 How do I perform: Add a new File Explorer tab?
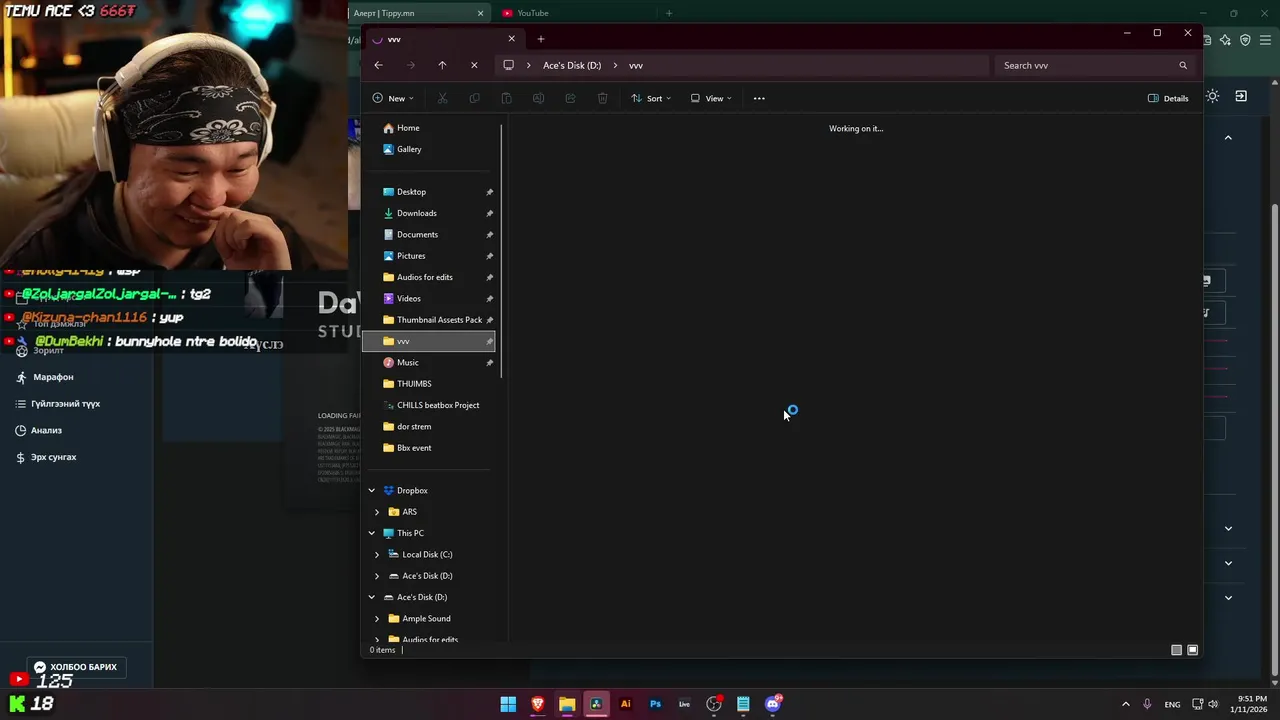click(541, 39)
